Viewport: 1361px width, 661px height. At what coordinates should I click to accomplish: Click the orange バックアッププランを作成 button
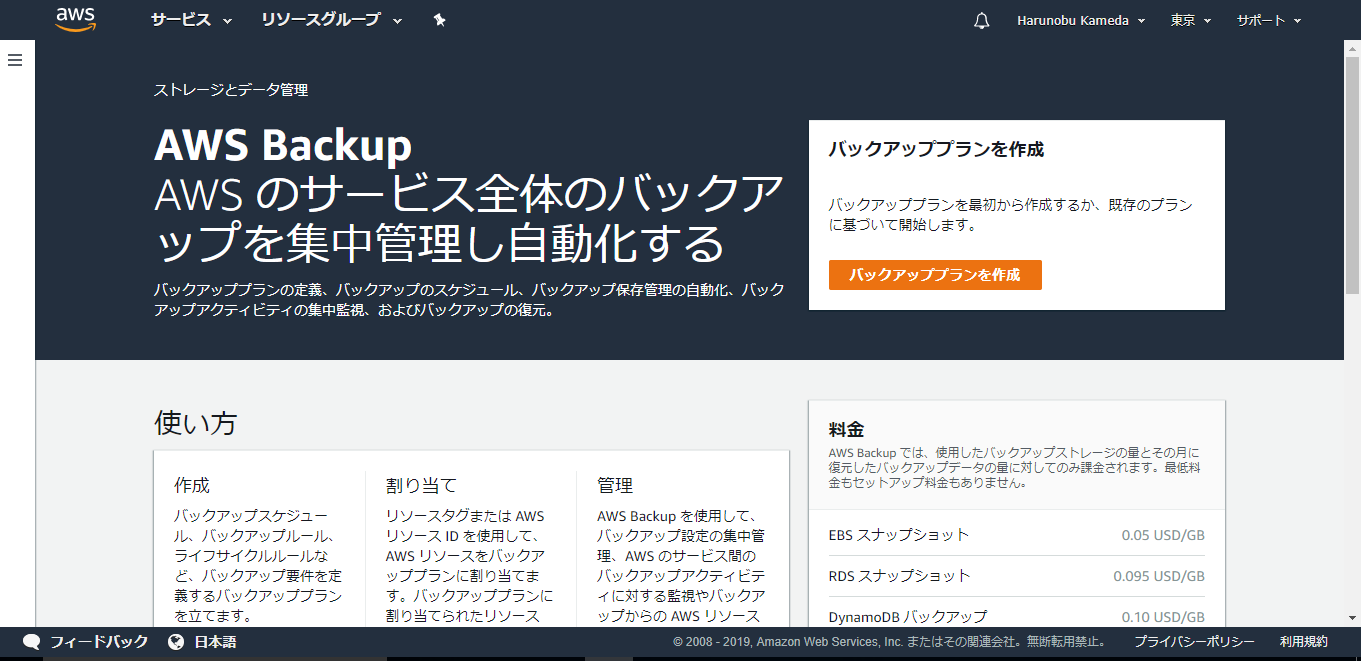coord(935,275)
